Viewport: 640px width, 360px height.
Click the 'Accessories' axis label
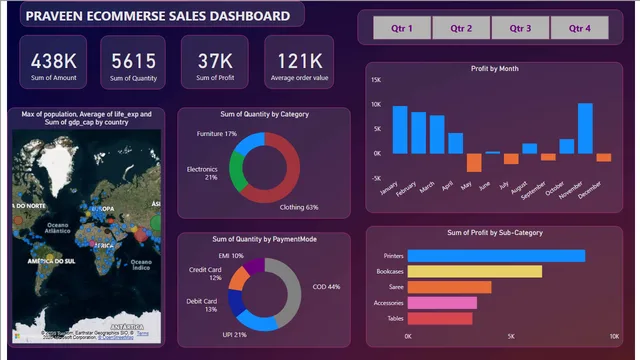click(389, 303)
